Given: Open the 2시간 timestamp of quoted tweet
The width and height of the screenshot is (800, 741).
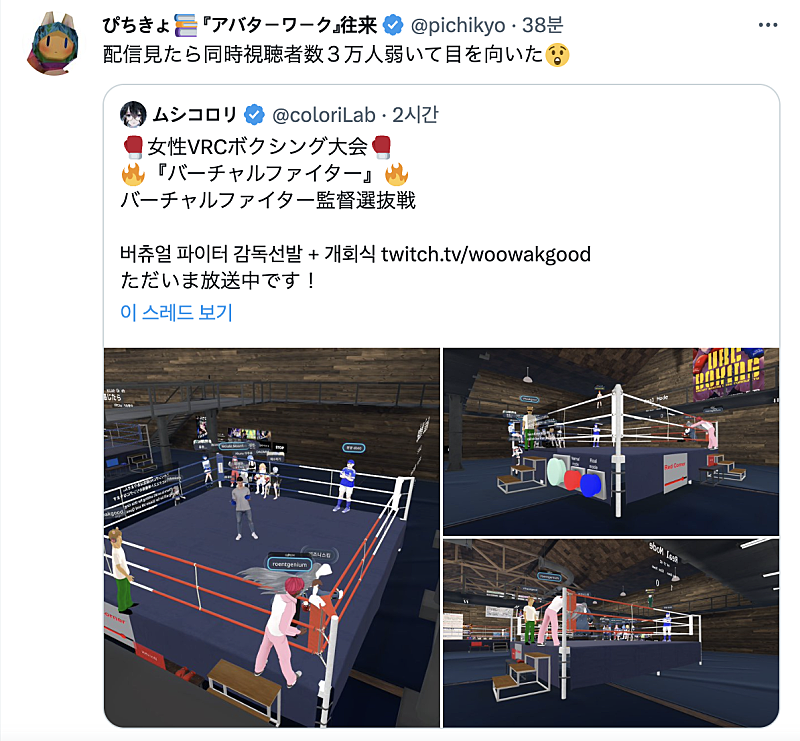Looking at the screenshot, I should pos(415,115).
